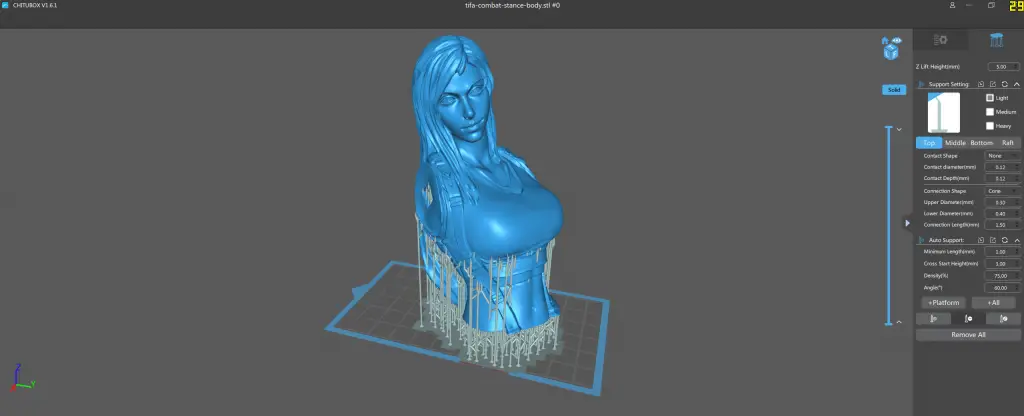Image resolution: width=1024 pixels, height=416 pixels.
Task: Select the Heavy support checkbox
Action: [989, 125]
